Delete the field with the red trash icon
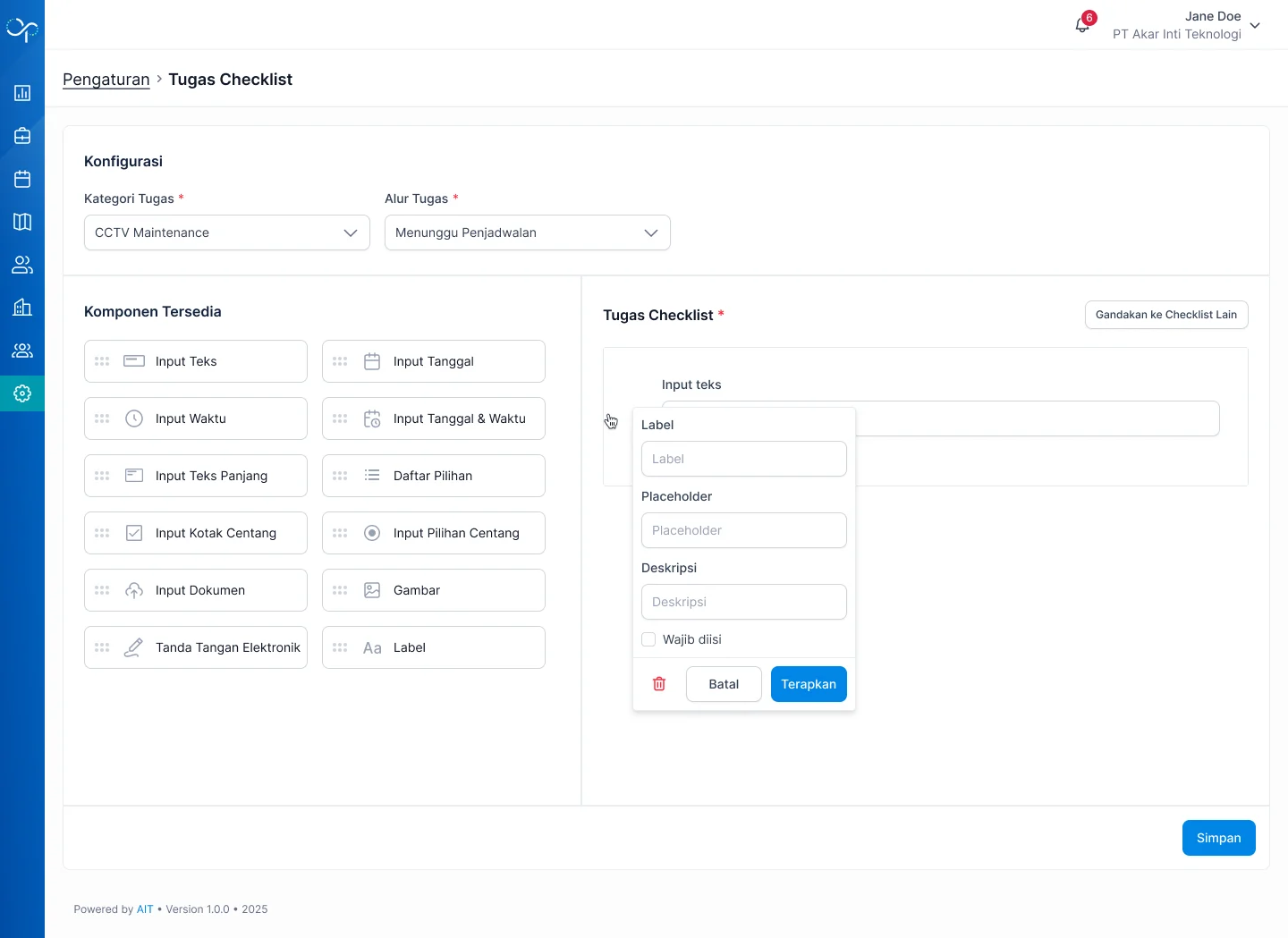This screenshot has width=1288, height=938. pos(659,684)
